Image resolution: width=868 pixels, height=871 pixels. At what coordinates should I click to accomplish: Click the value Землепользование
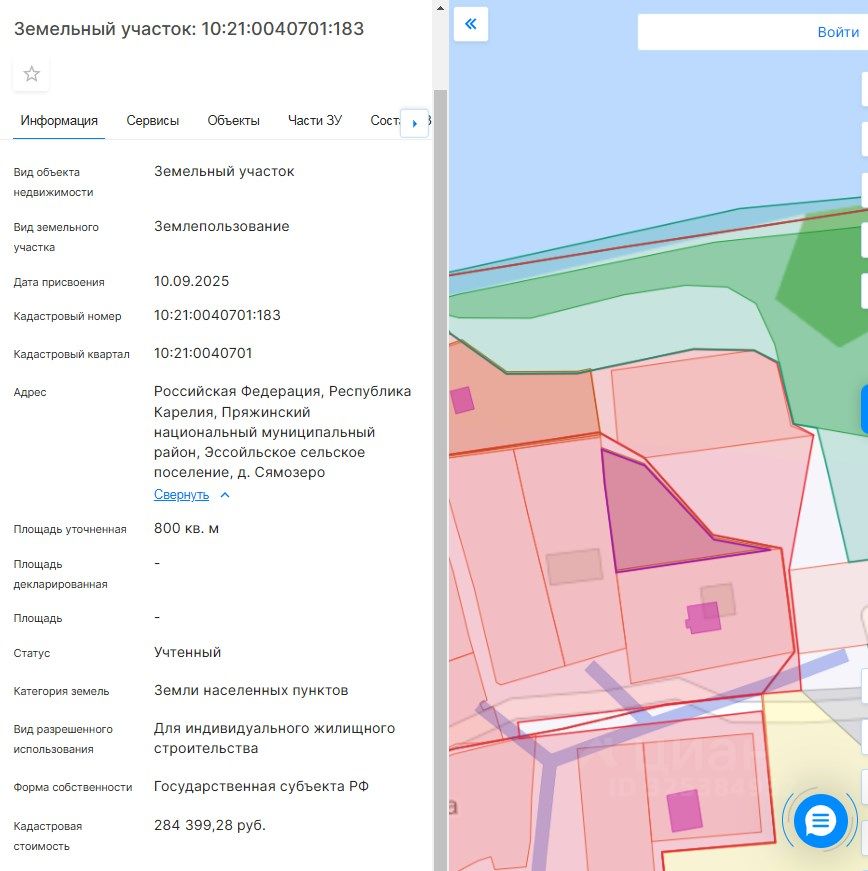click(x=222, y=226)
